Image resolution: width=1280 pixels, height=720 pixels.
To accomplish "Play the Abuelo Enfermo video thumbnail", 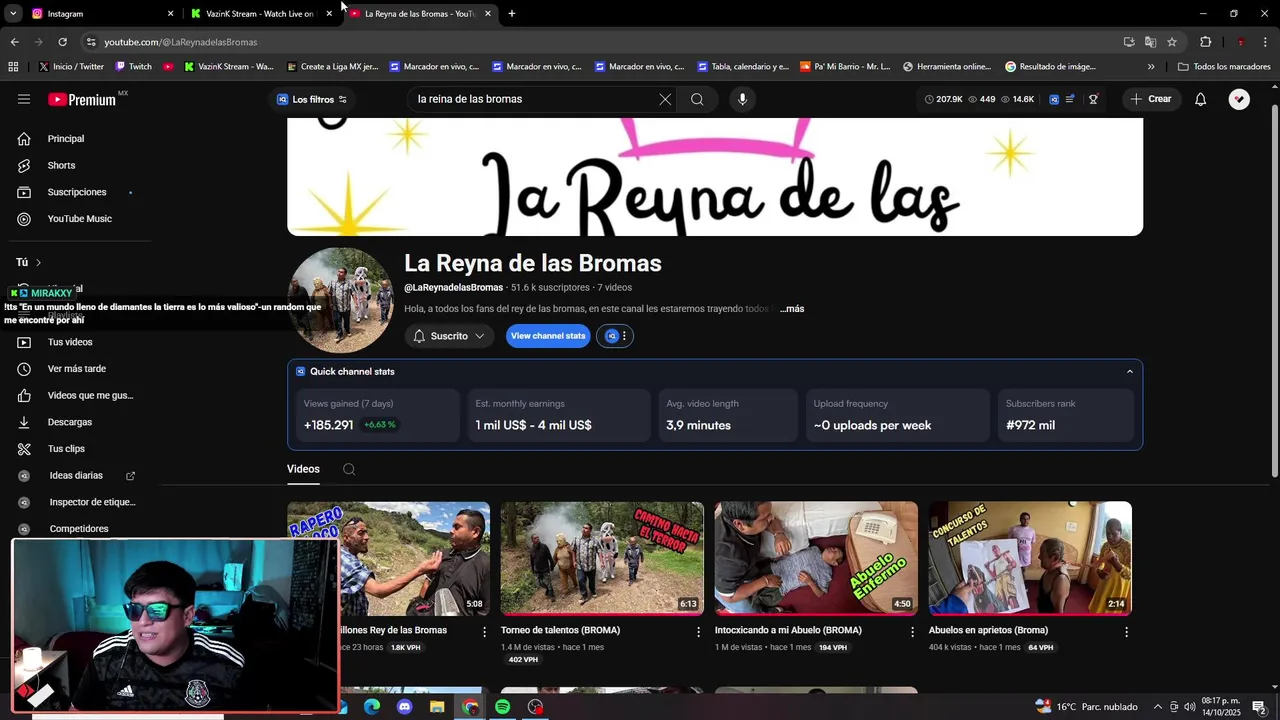I will (816, 558).
